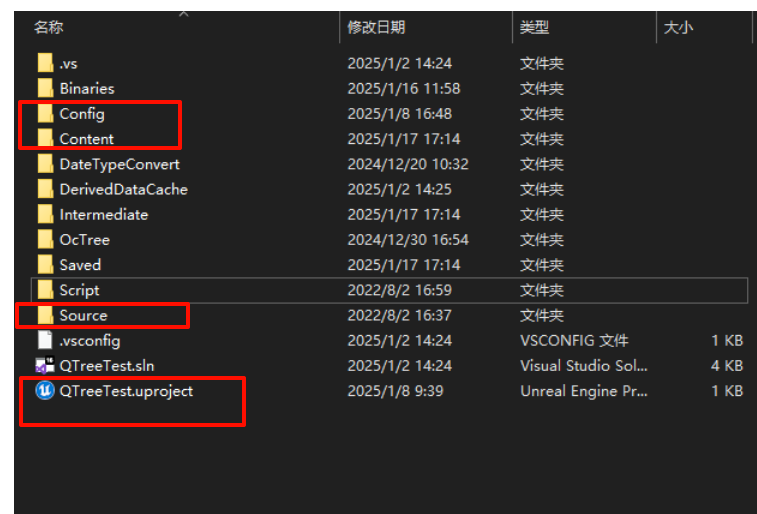Sort by the 类型 column header

[534, 28]
